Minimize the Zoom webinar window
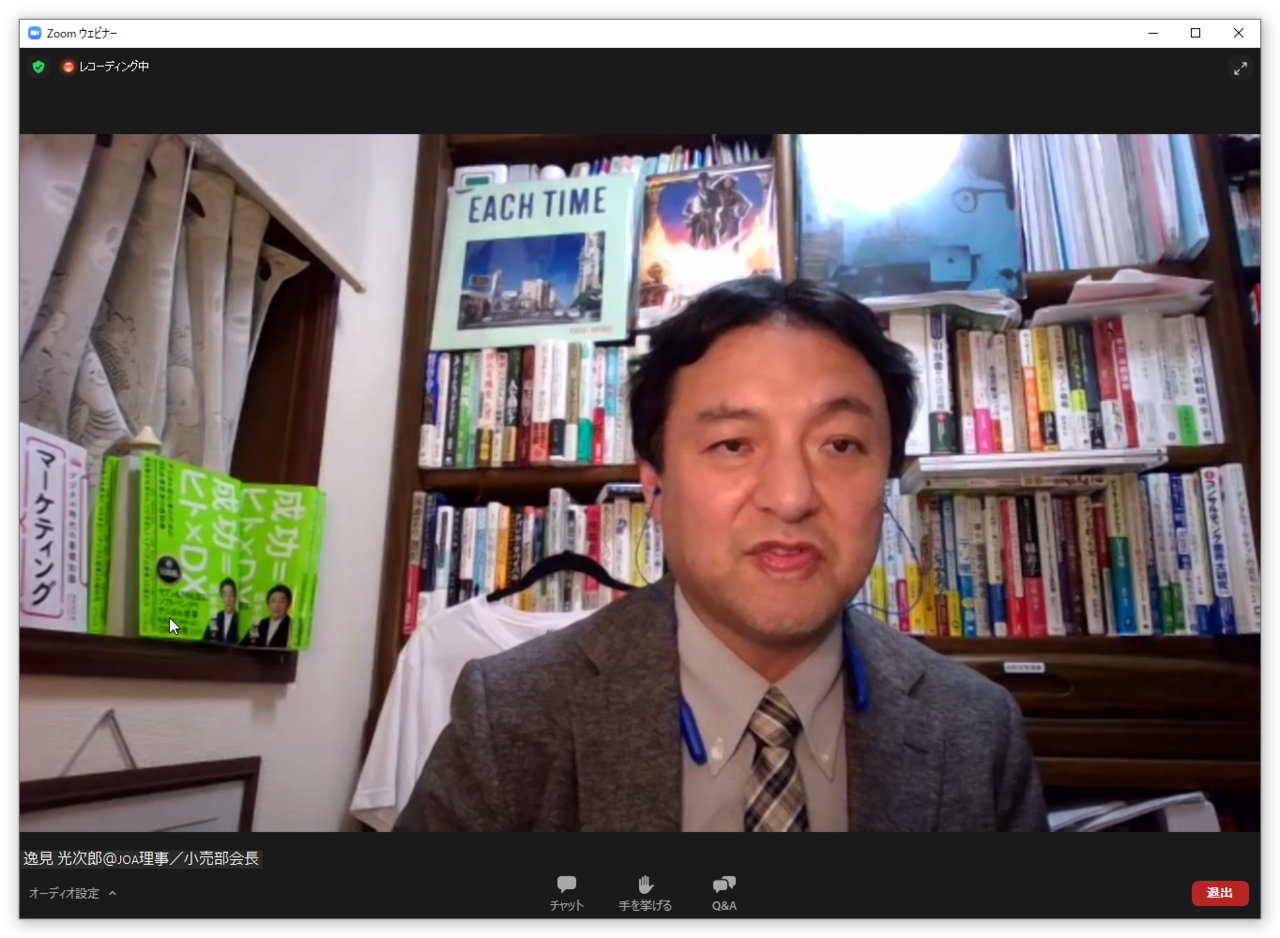This screenshot has width=1280, height=938. pos(1153,33)
